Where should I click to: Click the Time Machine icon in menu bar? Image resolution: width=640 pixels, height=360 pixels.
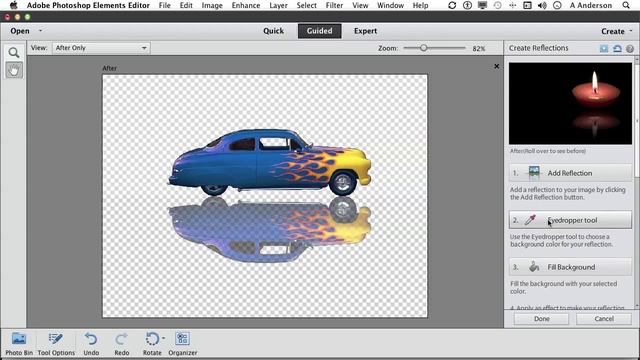tap(497, 5)
